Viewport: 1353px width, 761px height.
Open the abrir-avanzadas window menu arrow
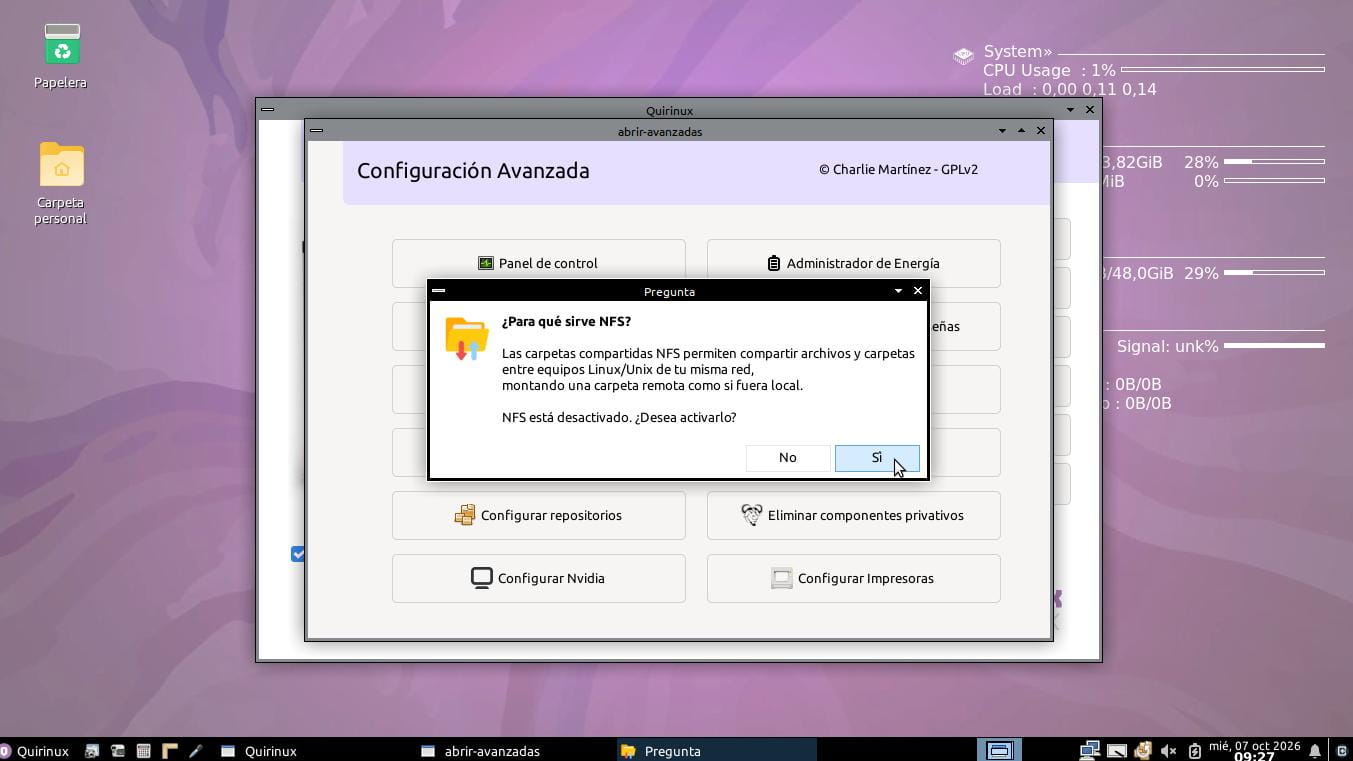1002,131
